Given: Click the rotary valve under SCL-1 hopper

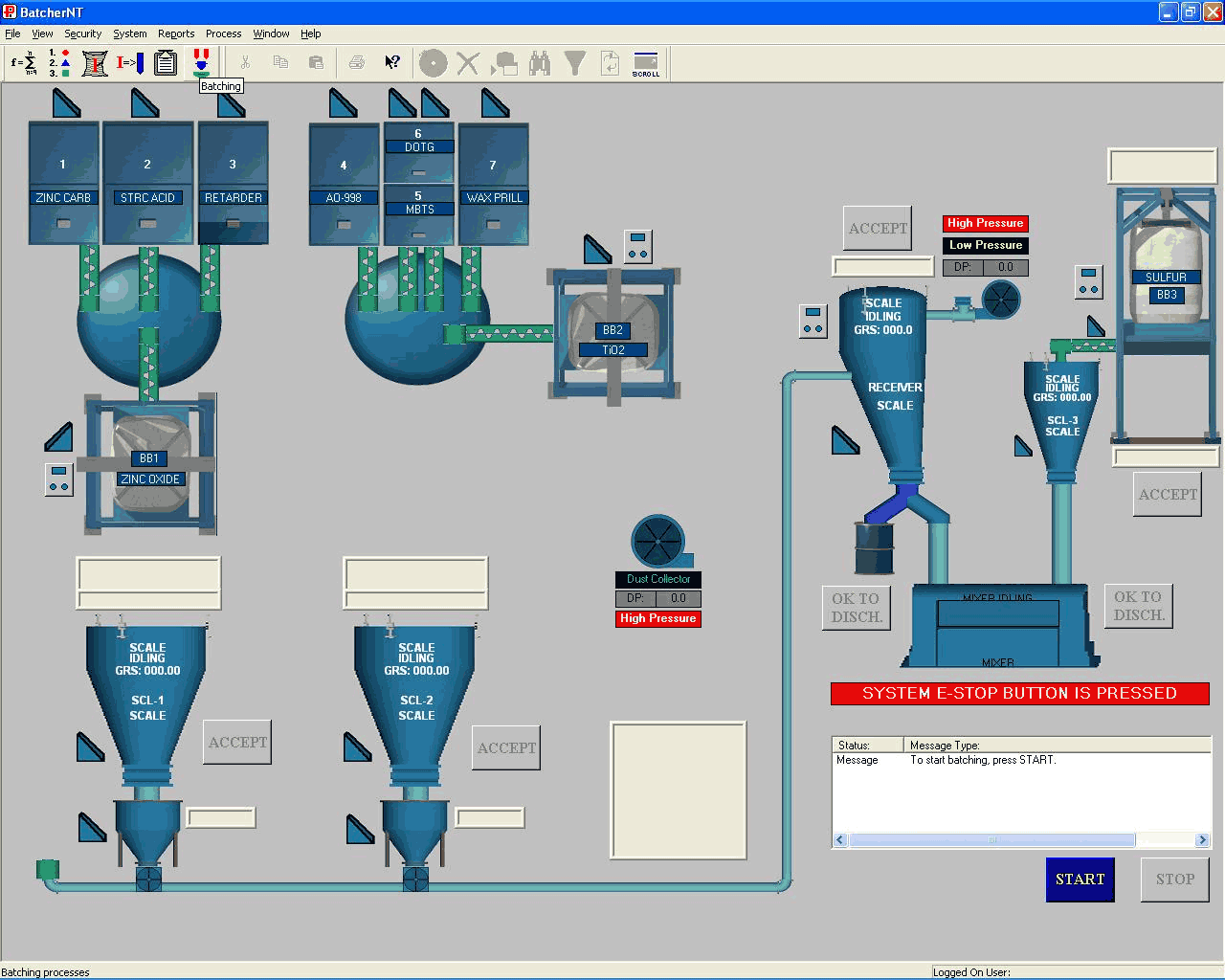Looking at the screenshot, I should coord(148,879).
